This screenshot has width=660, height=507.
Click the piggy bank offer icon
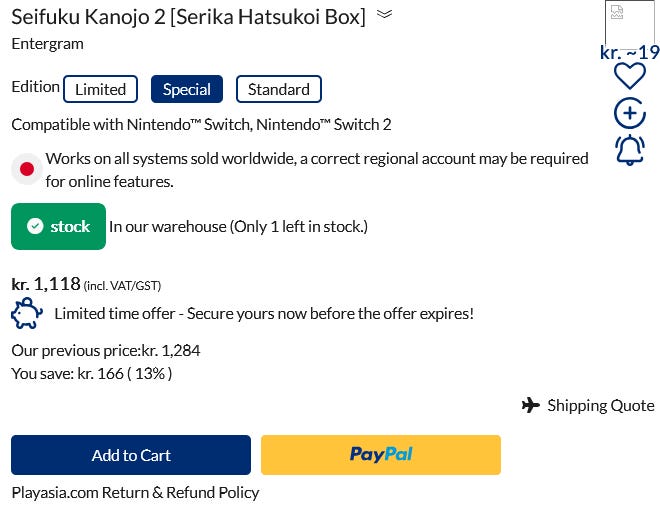[27, 314]
